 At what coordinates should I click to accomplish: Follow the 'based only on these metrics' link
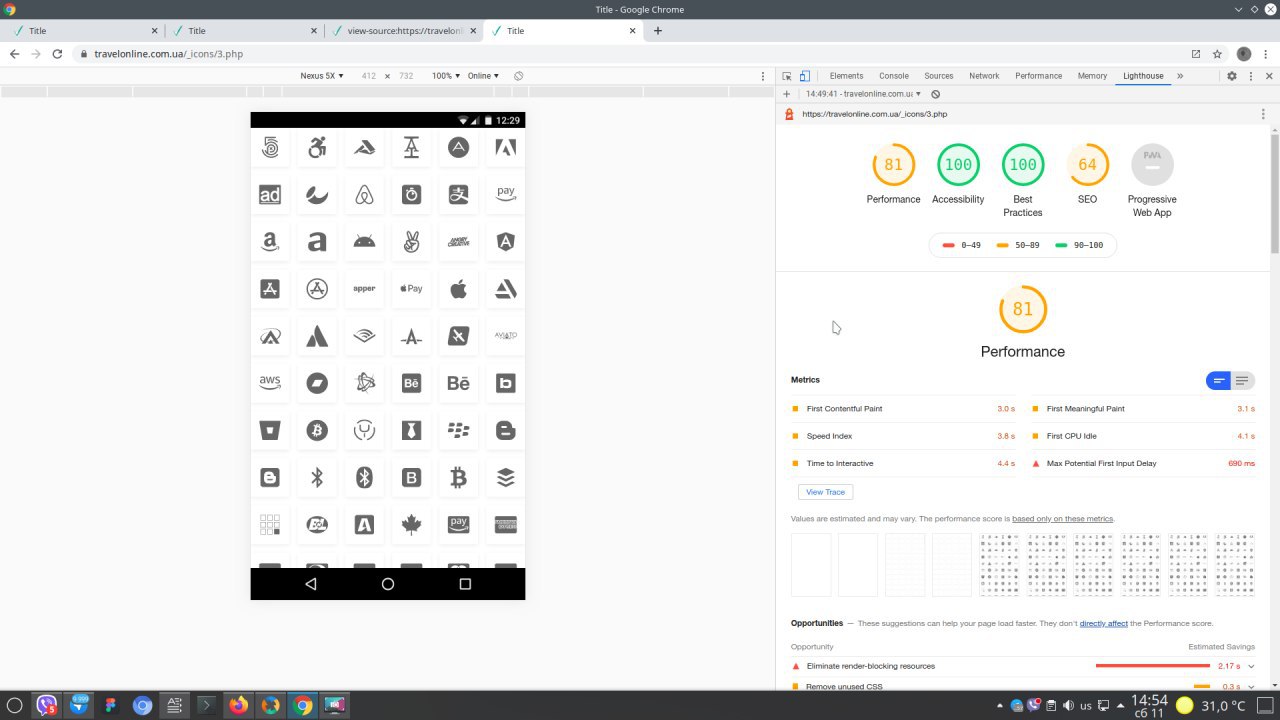point(1062,519)
